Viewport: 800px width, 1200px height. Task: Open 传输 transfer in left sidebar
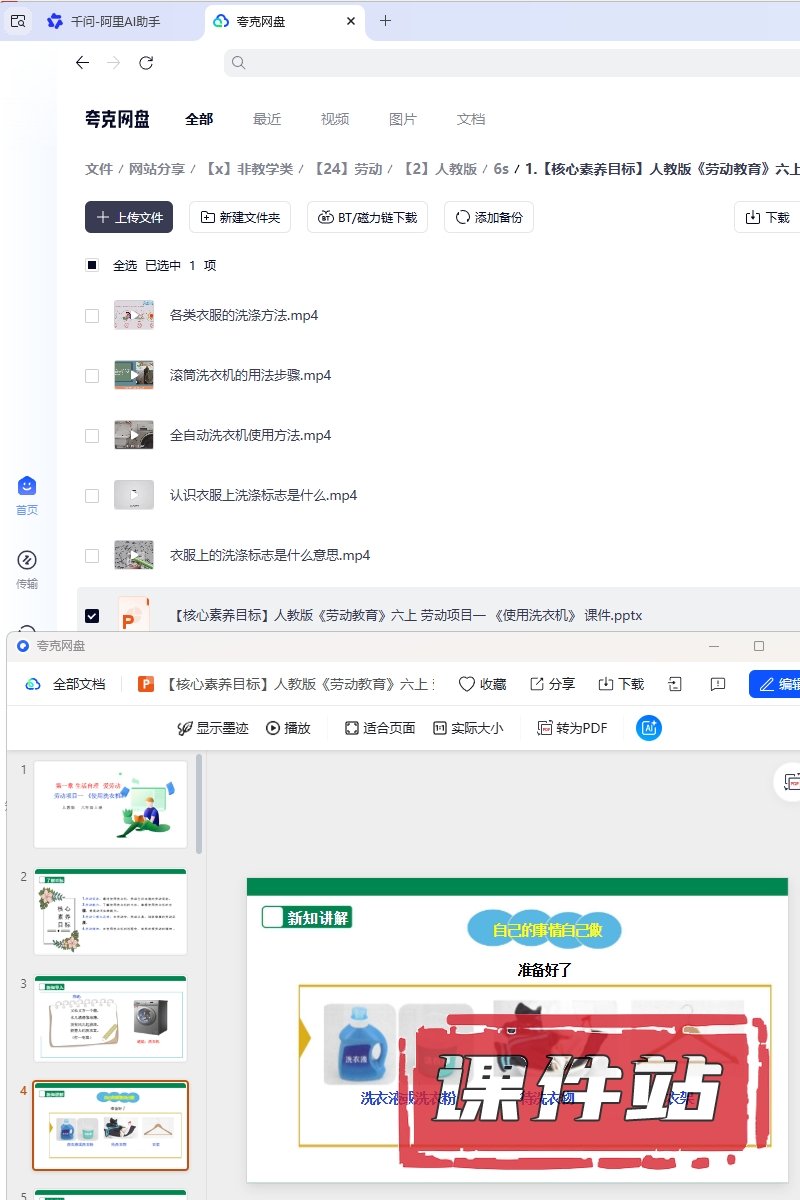[27, 561]
